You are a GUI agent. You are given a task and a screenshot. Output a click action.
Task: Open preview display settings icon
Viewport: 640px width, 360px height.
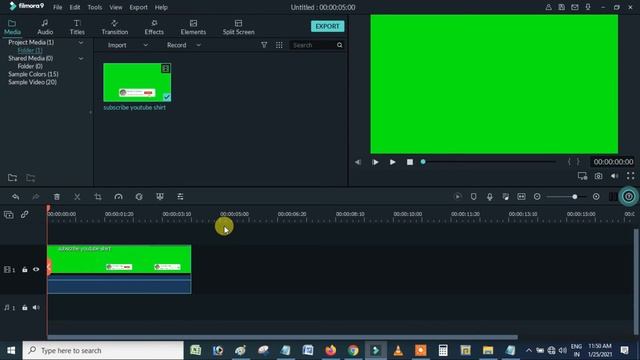point(582,176)
